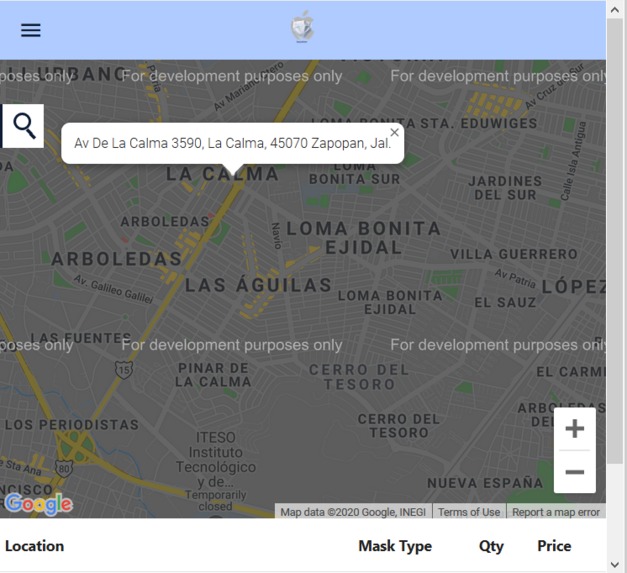
Task: Click the vertical scrollbar thumb
Action: [615, 241]
